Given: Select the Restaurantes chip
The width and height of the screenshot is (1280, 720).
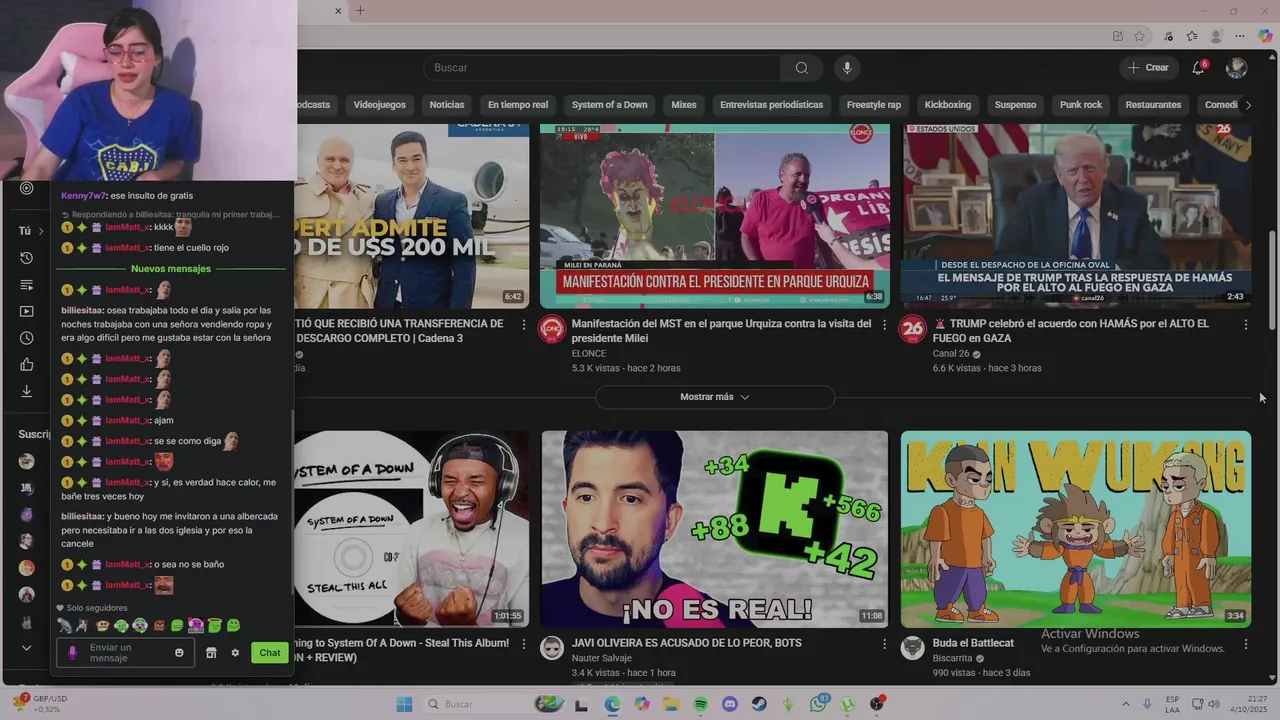Looking at the screenshot, I should coord(1153,105).
